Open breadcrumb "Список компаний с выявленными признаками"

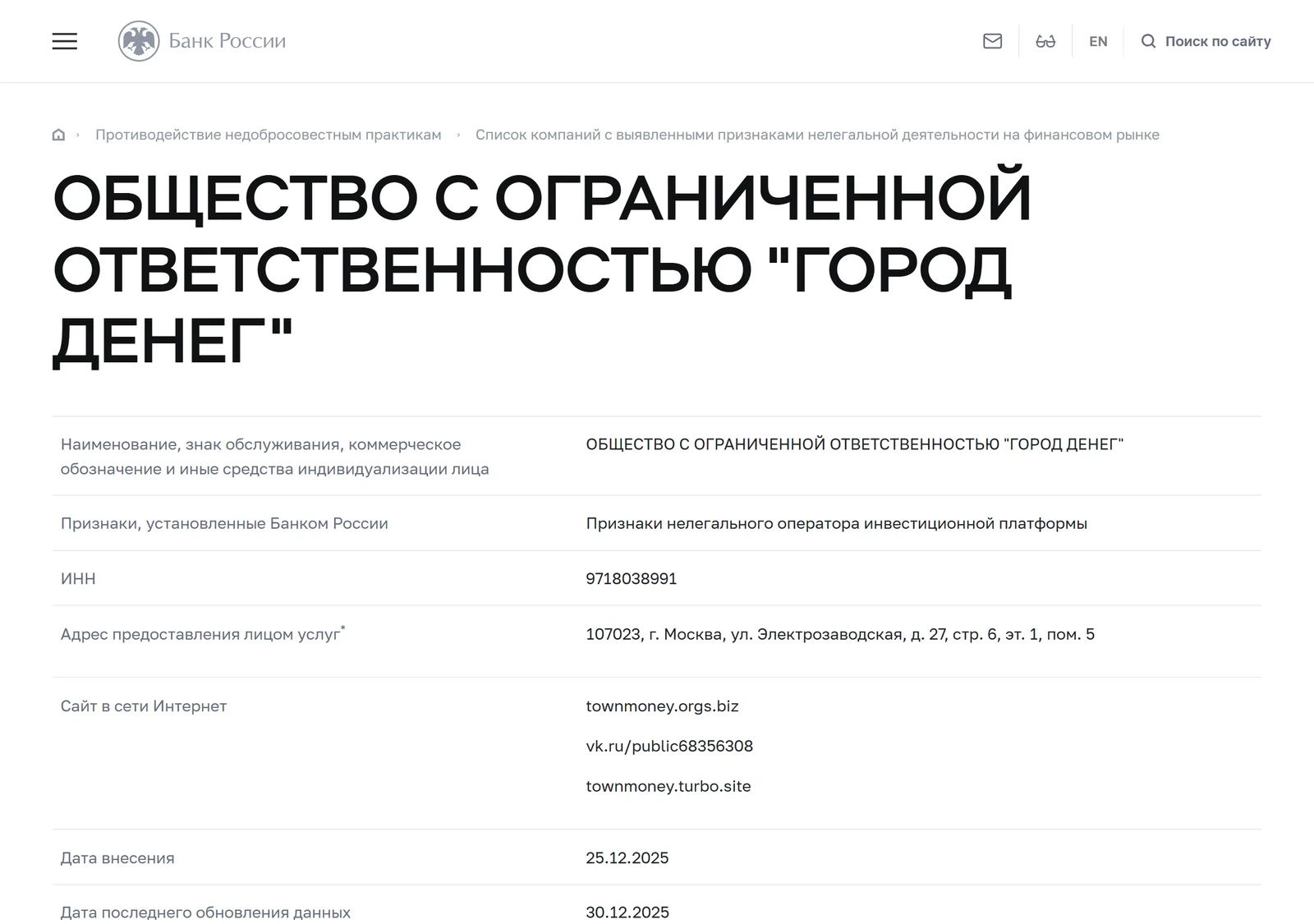tap(817, 135)
